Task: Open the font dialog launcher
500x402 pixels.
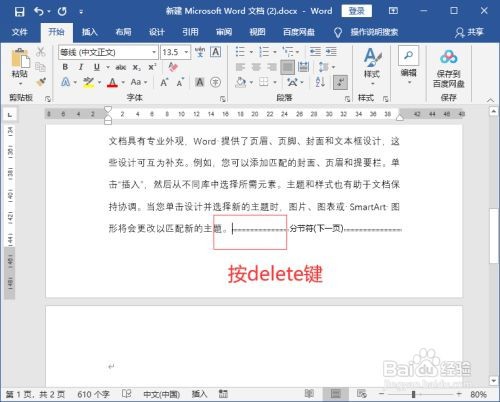Action: point(223,99)
